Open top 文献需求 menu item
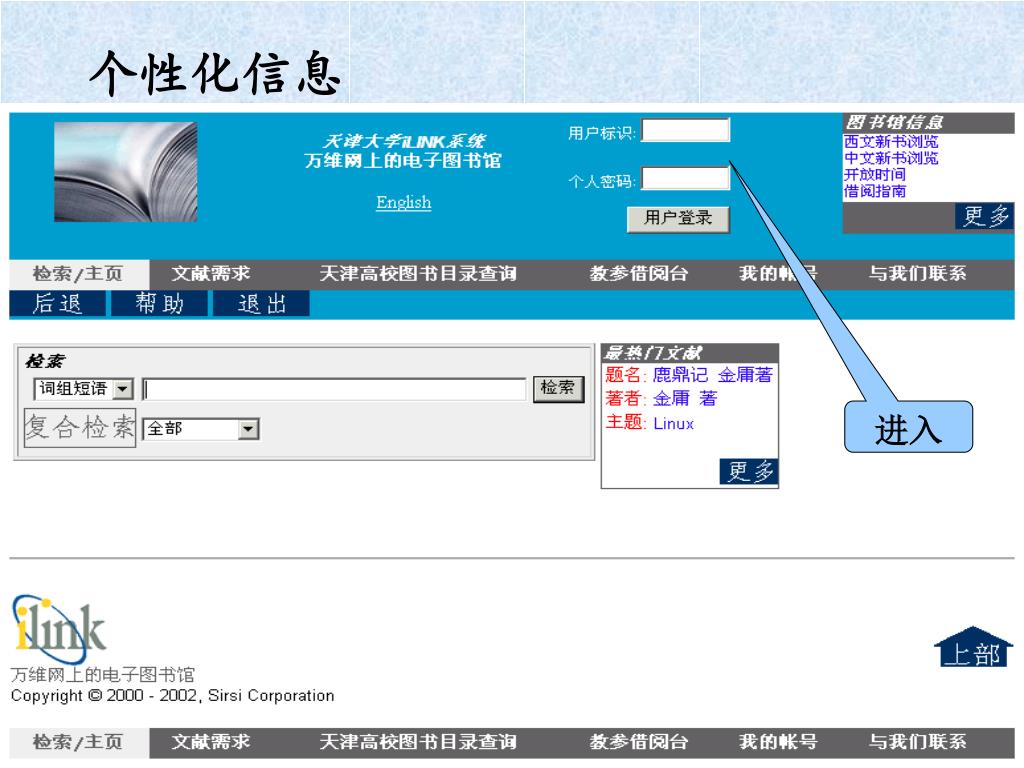1024x768 pixels. click(x=211, y=274)
